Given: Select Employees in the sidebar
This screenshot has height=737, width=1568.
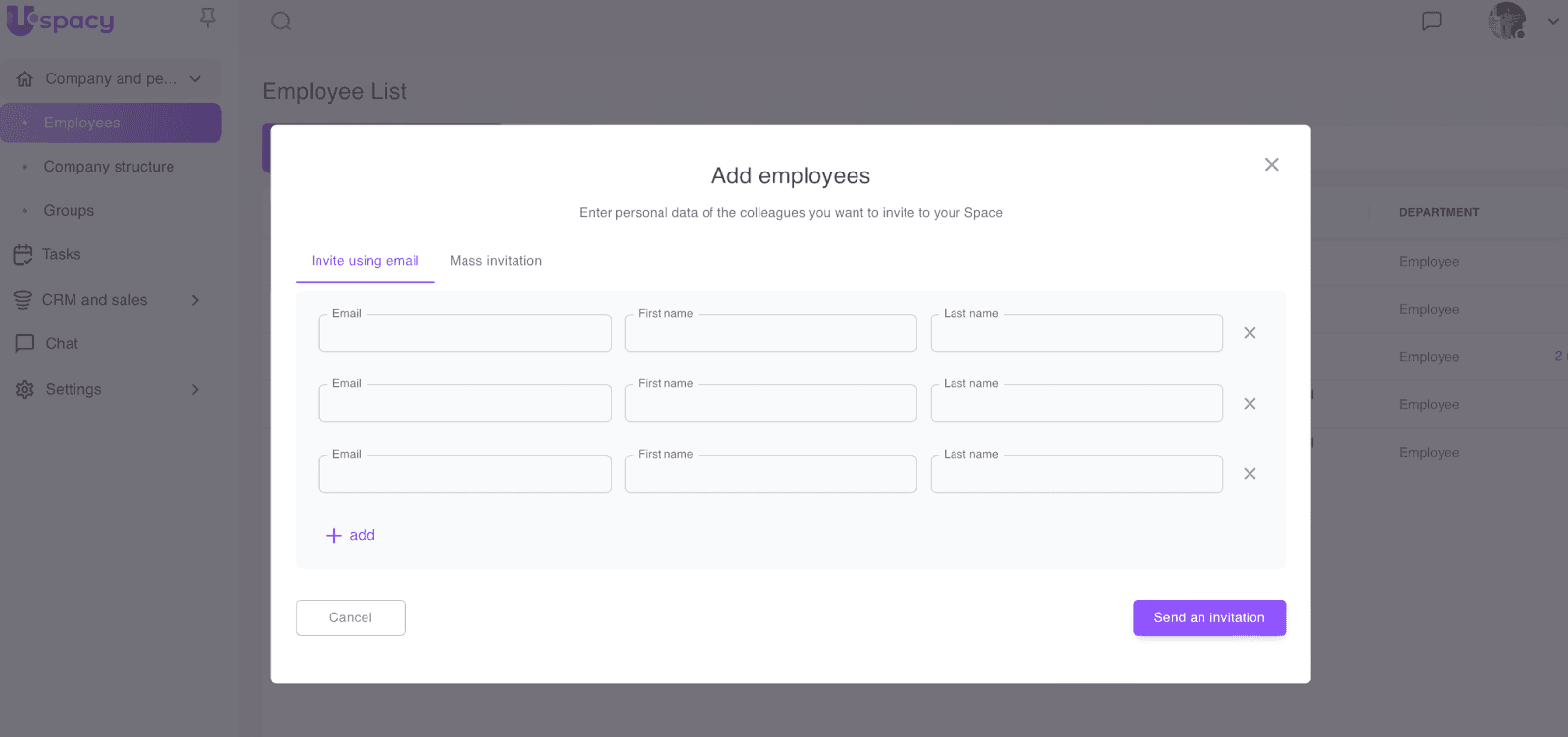Looking at the screenshot, I should (x=111, y=123).
